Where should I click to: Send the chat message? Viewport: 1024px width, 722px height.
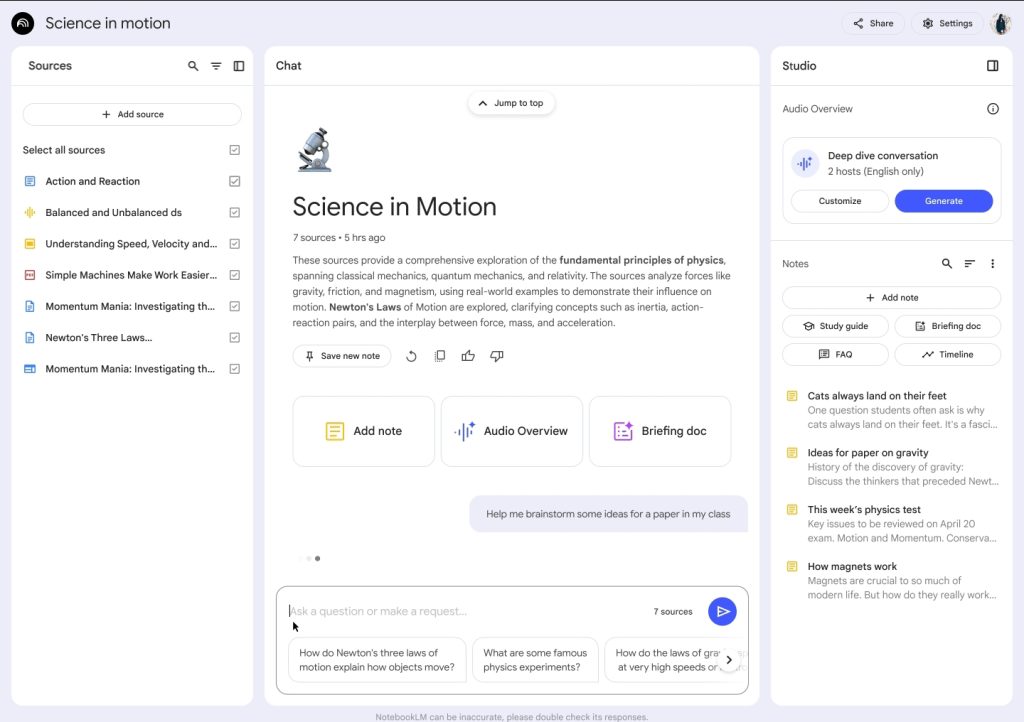click(x=722, y=612)
